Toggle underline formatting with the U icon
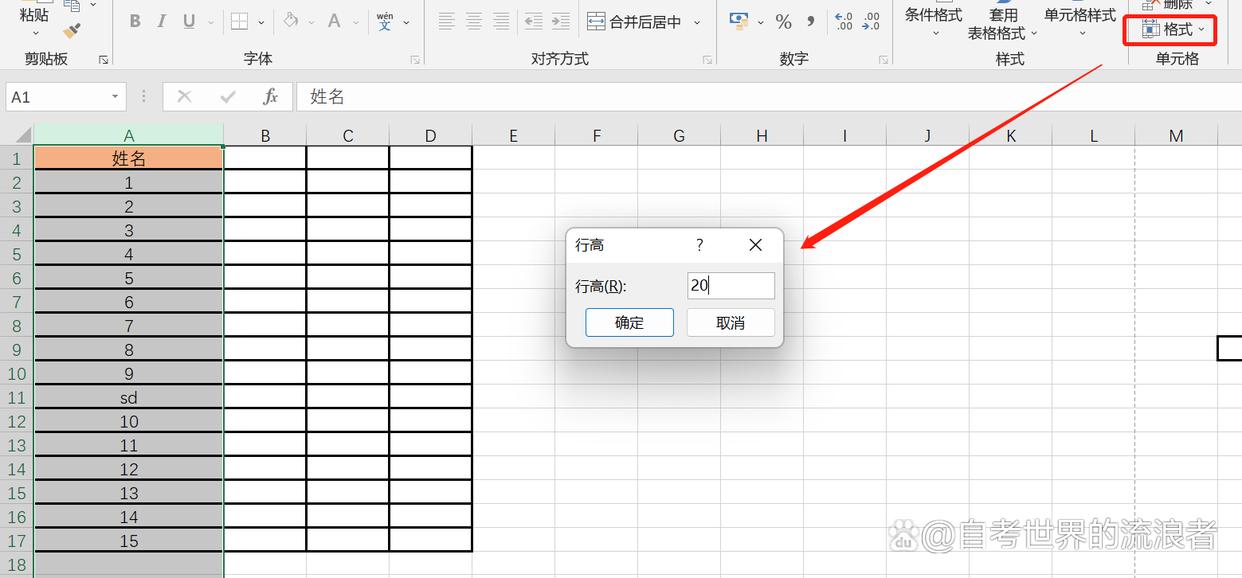 point(188,20)
